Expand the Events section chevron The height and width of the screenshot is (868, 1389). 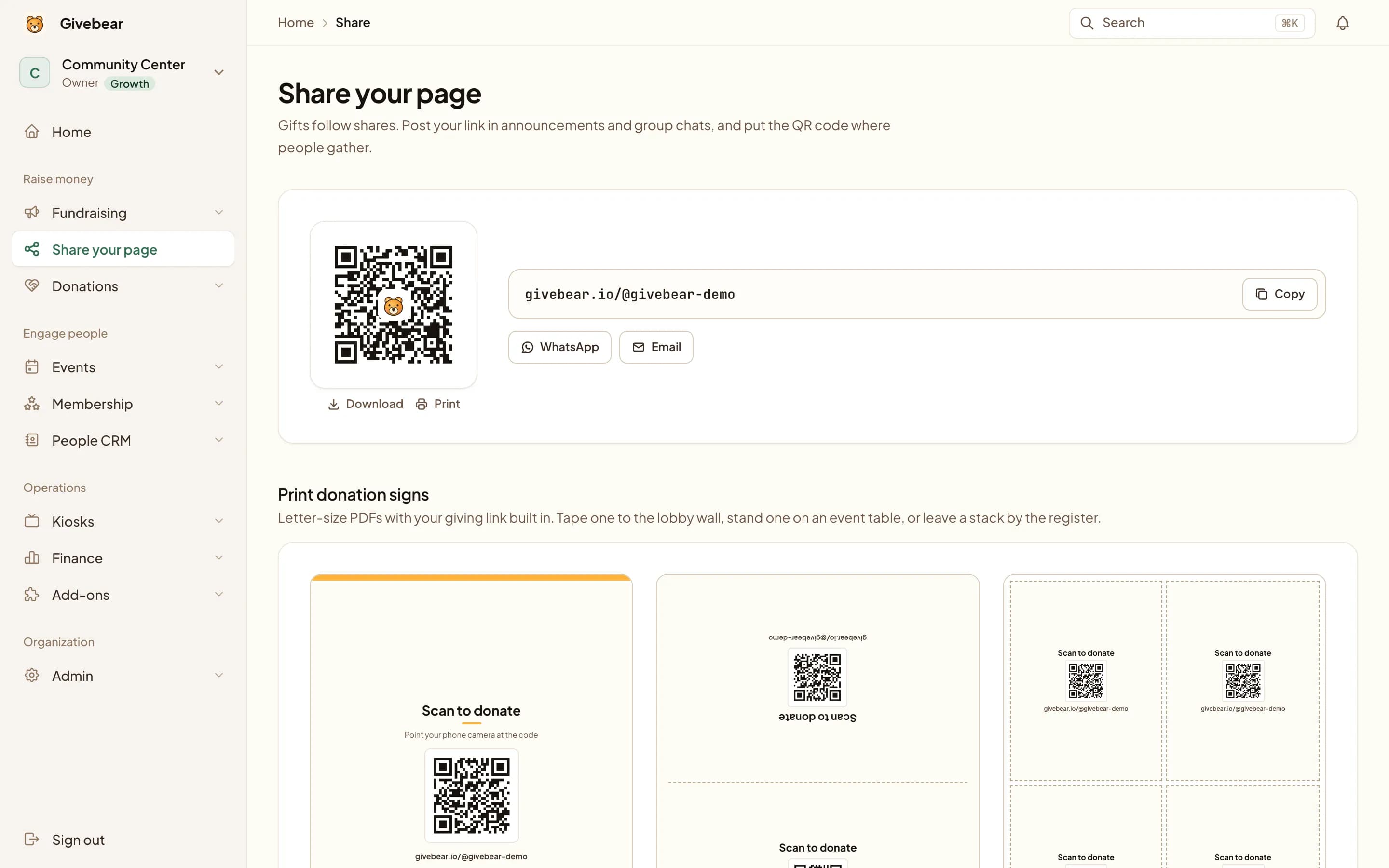[x=218, y=367]
